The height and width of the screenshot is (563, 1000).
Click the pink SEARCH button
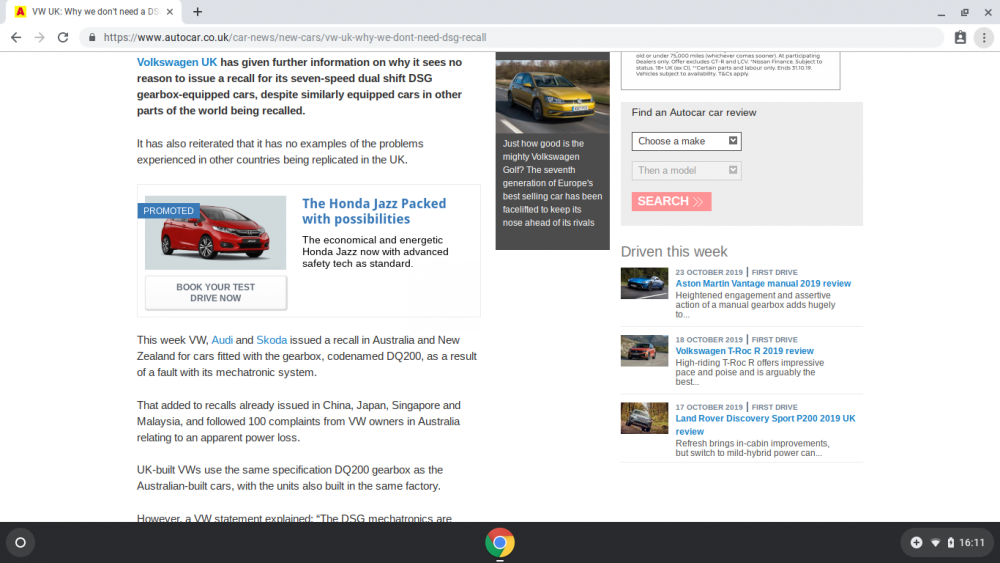[x=671, y=201]
